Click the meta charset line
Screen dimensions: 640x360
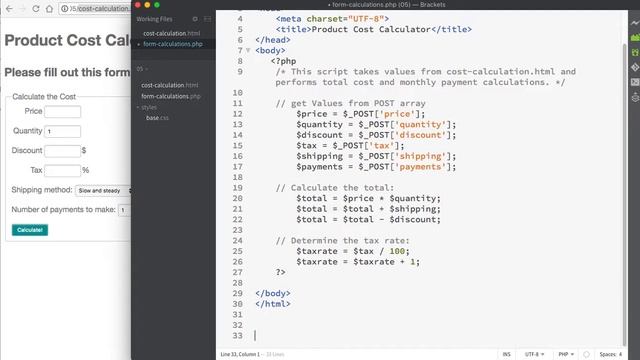(x=332, y=19)
